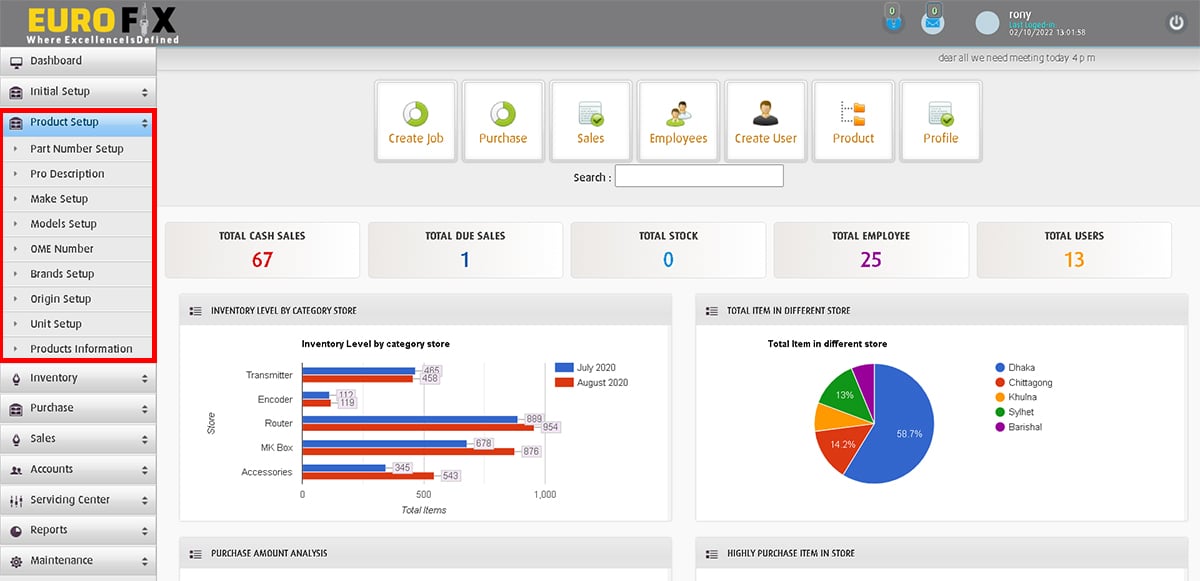Expand the Servicing Center menu
The height and width of the screenshot is (581, 1200).
(78, 500)
